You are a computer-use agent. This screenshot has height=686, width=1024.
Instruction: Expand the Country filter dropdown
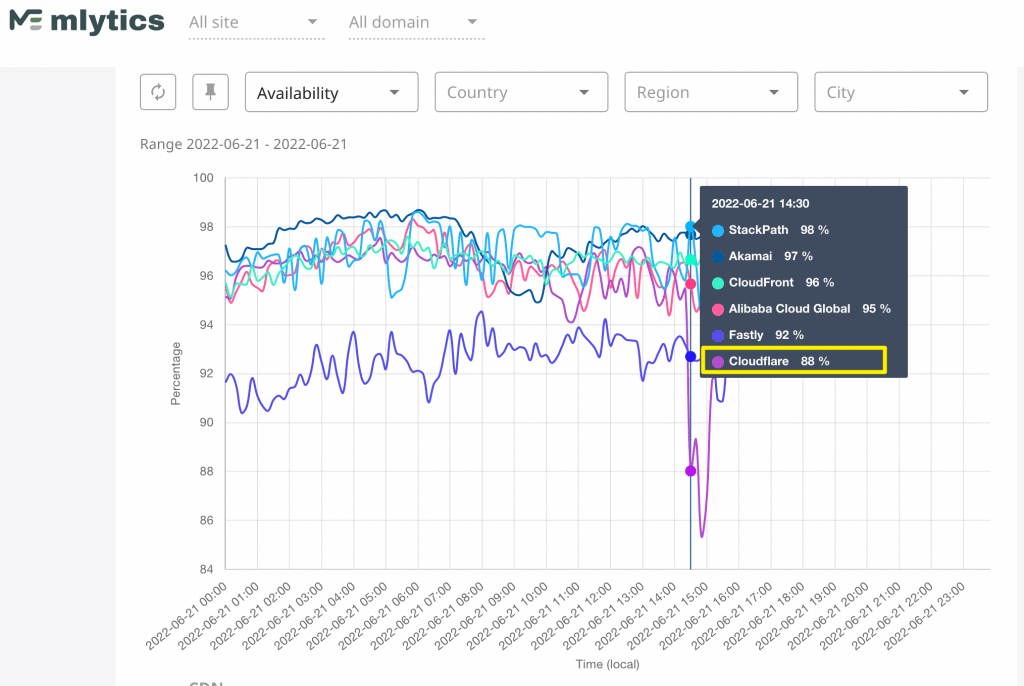(521, 92)
